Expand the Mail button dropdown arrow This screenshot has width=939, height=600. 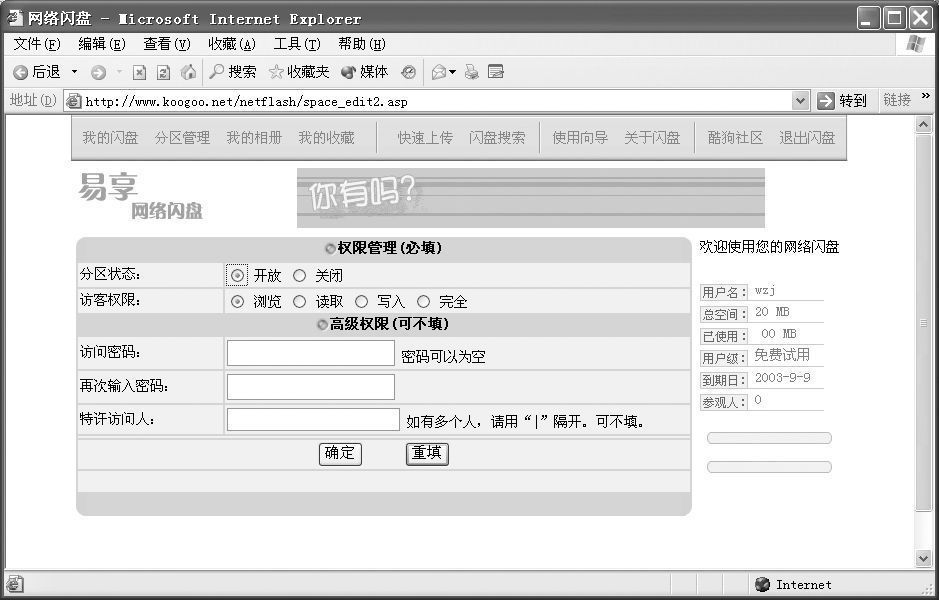[x=452, y=72]
